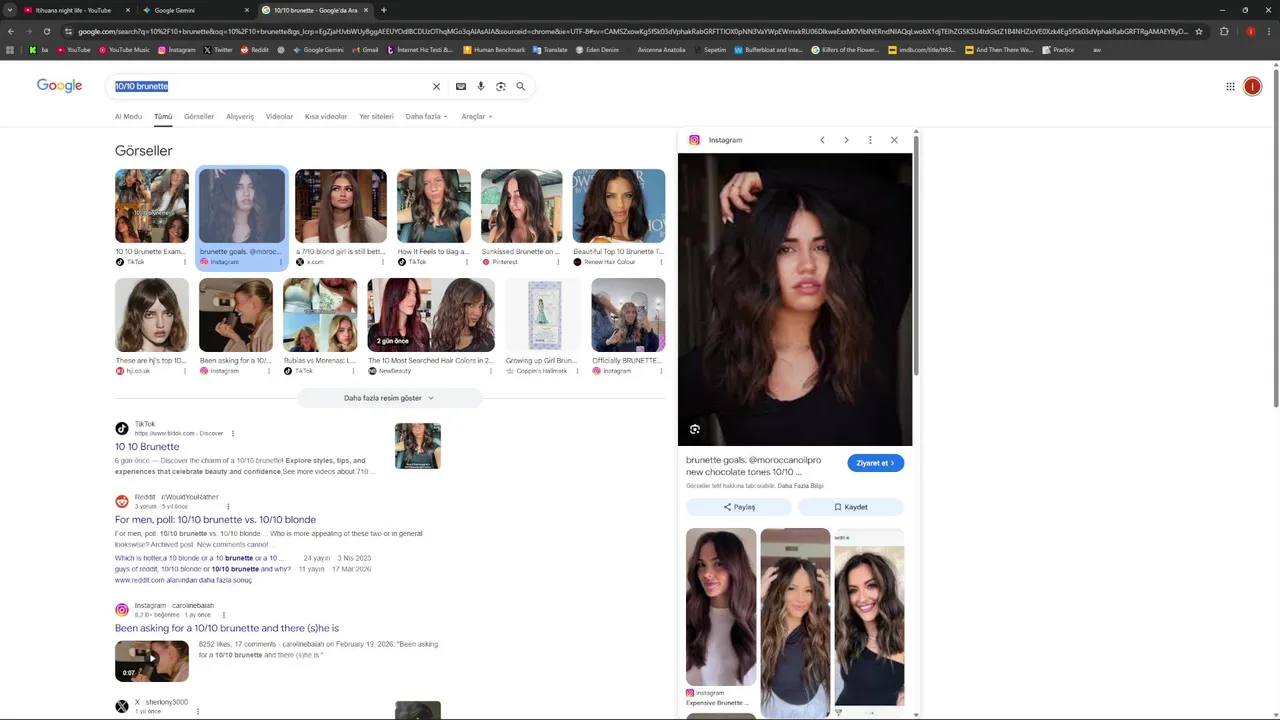This screenshot has width=1280, height=720.
Task: Click the Chrome address bar
Action: (x=630, y=31)
